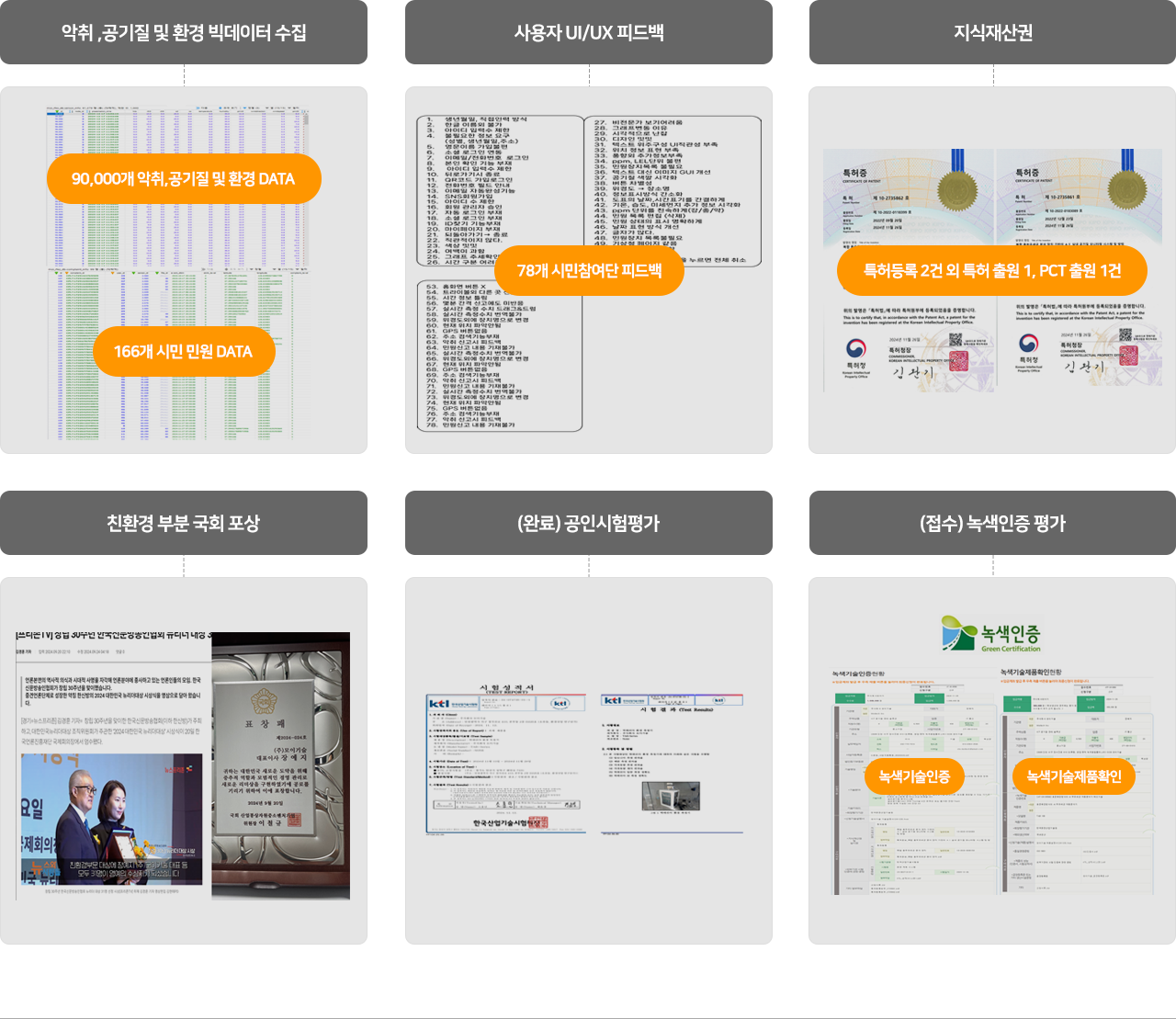Click the red QR code on right patent certificate
The height and width of the screenshot is (1019, 1176).
click(x=1129, y=357)
